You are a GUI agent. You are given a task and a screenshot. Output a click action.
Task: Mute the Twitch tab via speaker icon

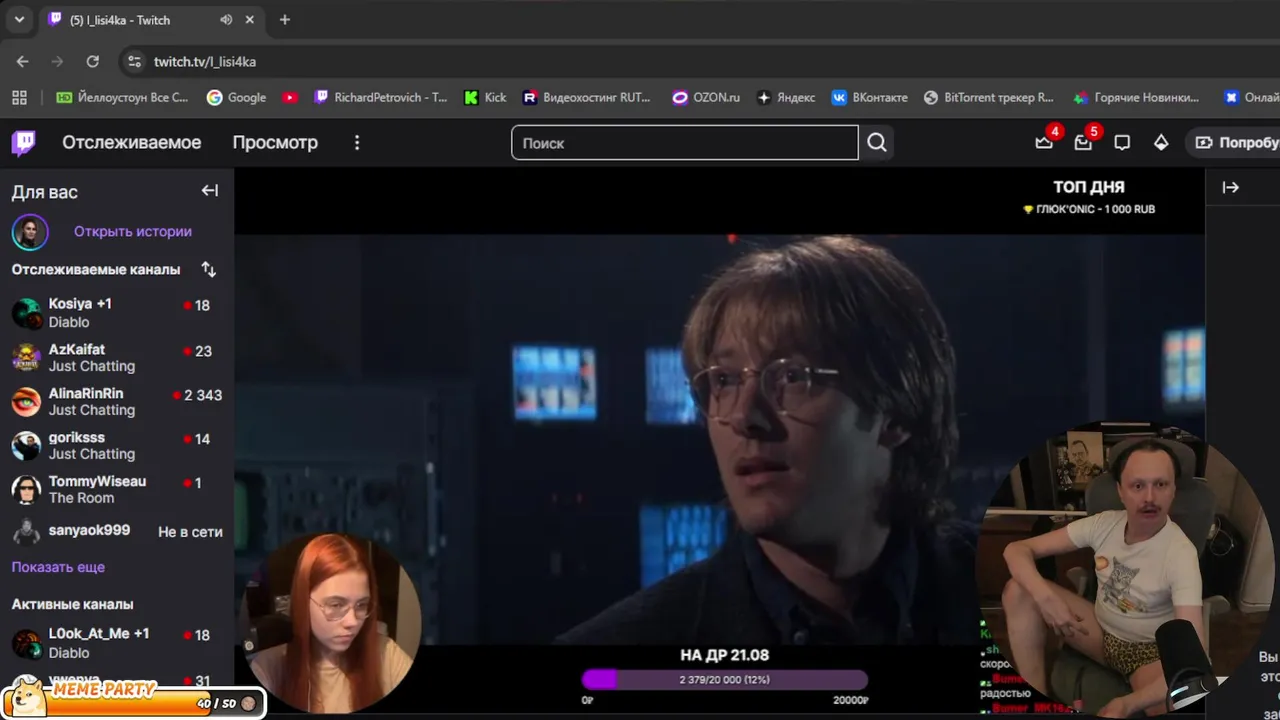click(226, 20)
